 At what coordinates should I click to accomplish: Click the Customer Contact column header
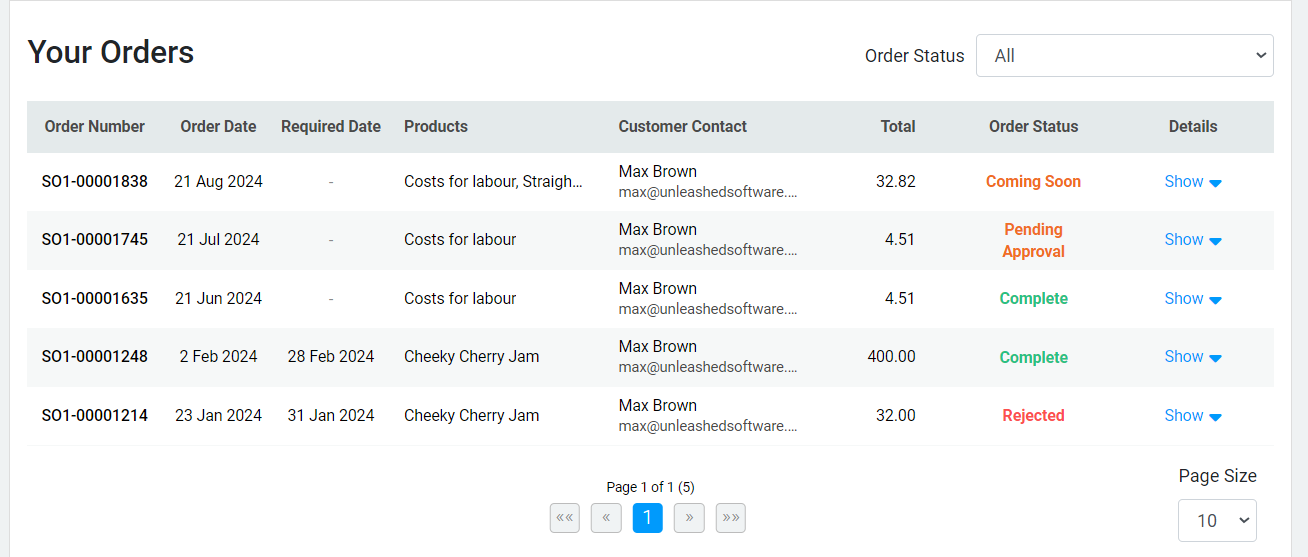(x=683, y=127)
